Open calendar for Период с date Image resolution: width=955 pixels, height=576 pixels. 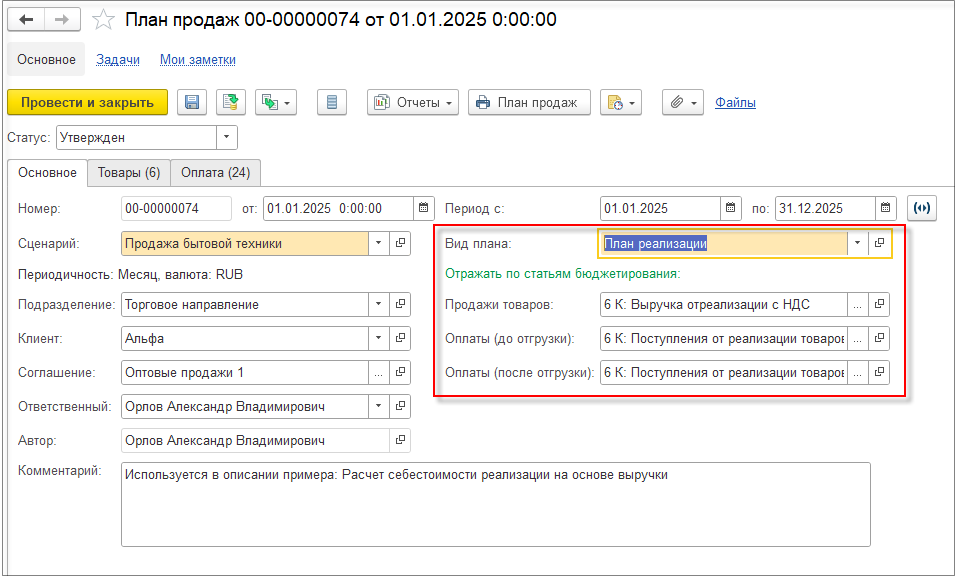(x=731, y=208)
